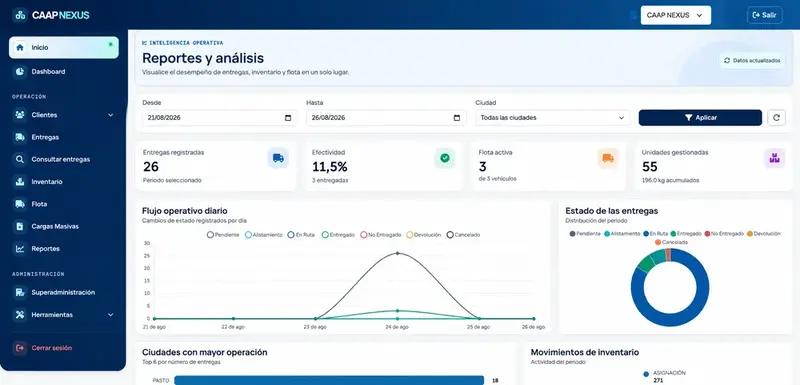Screen dimensions: 800x385
Task: Click Cancelado orange swatch in Estado legend
Action: [658, 242]
